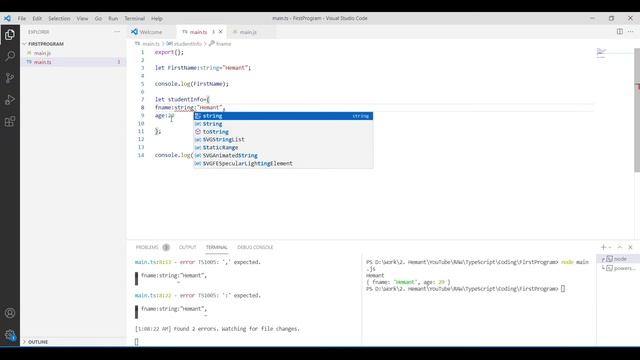This screenshot has height=360, width=640.
Task: Collapse the FIRSTPROGRAM folder
Action: (46, 44)
